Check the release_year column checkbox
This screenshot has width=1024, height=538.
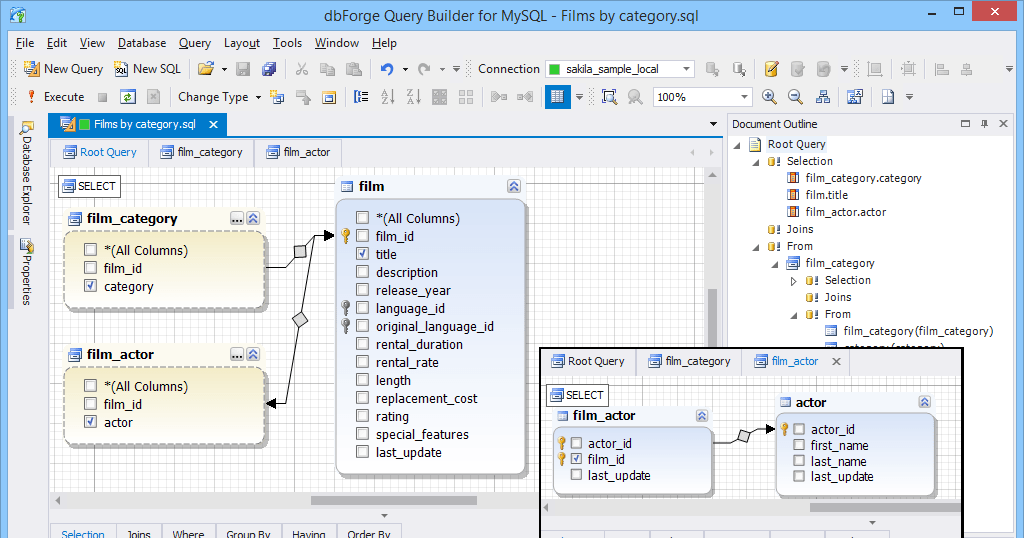click(362, 290)
